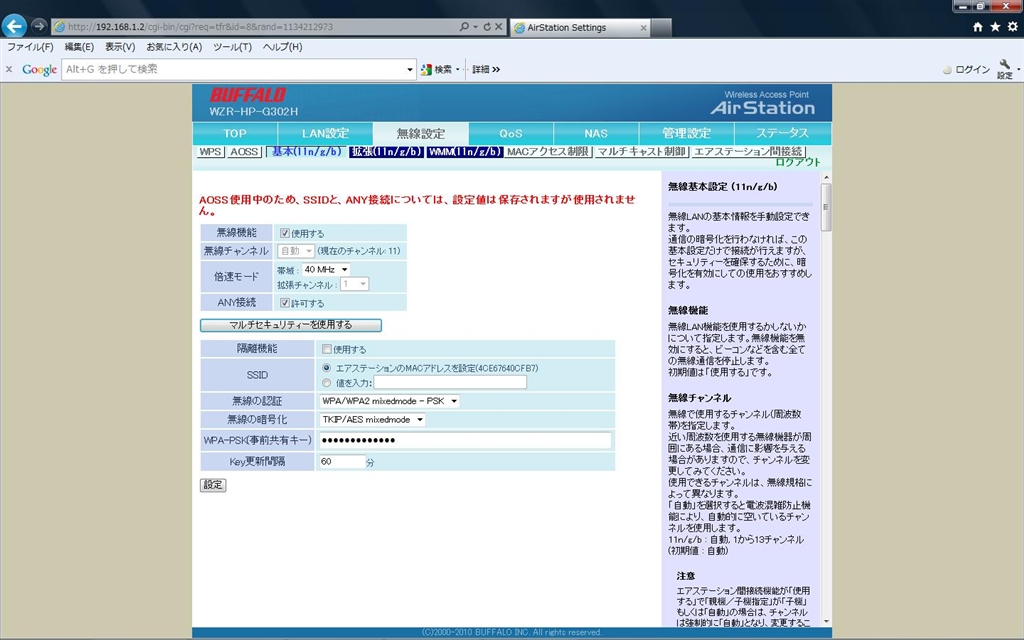
Task: Click the Google toolbar search input
Action: (x=234, y=69)
